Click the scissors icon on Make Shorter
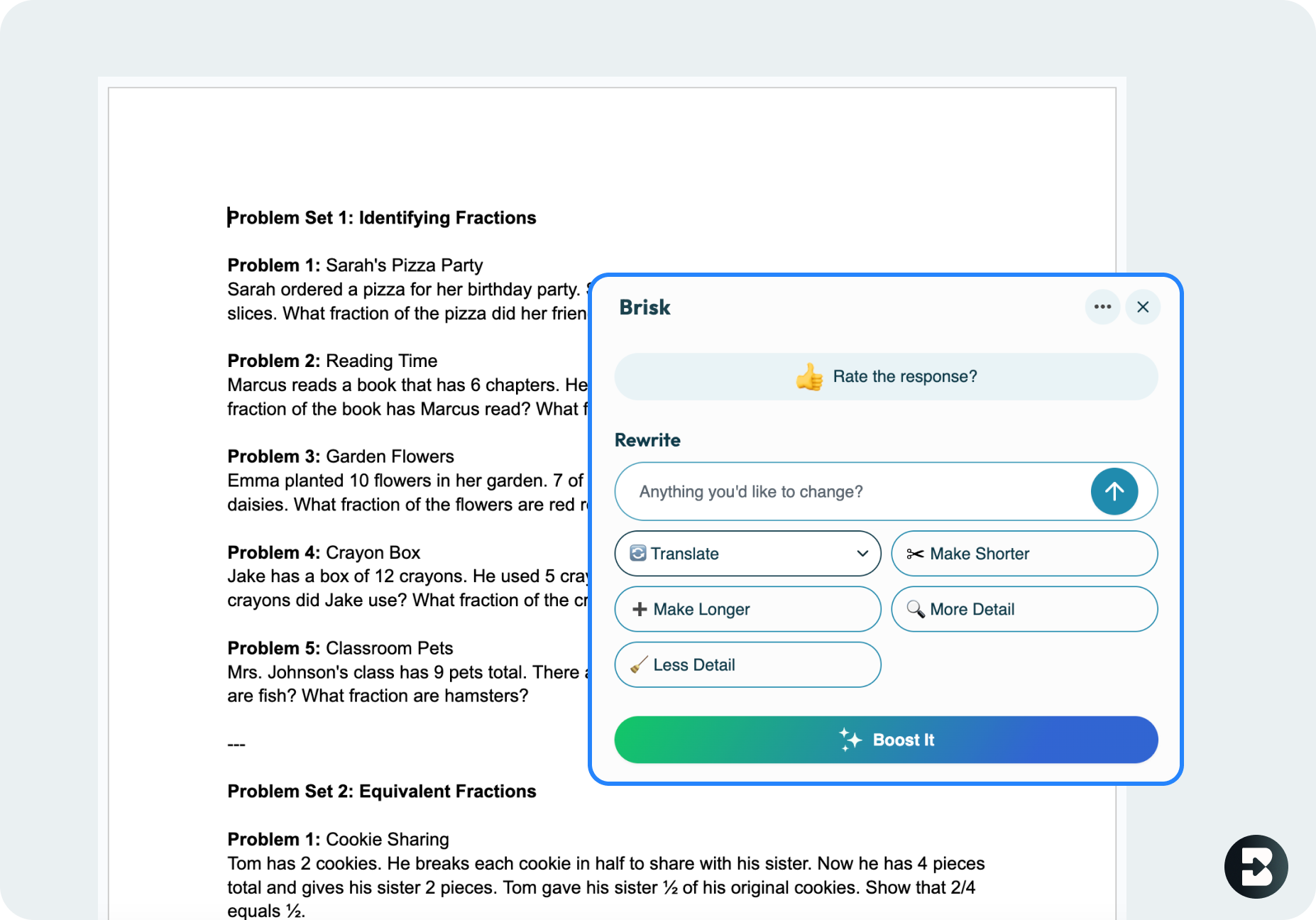This screenshot has height=920, width=1316. [915, 554]
